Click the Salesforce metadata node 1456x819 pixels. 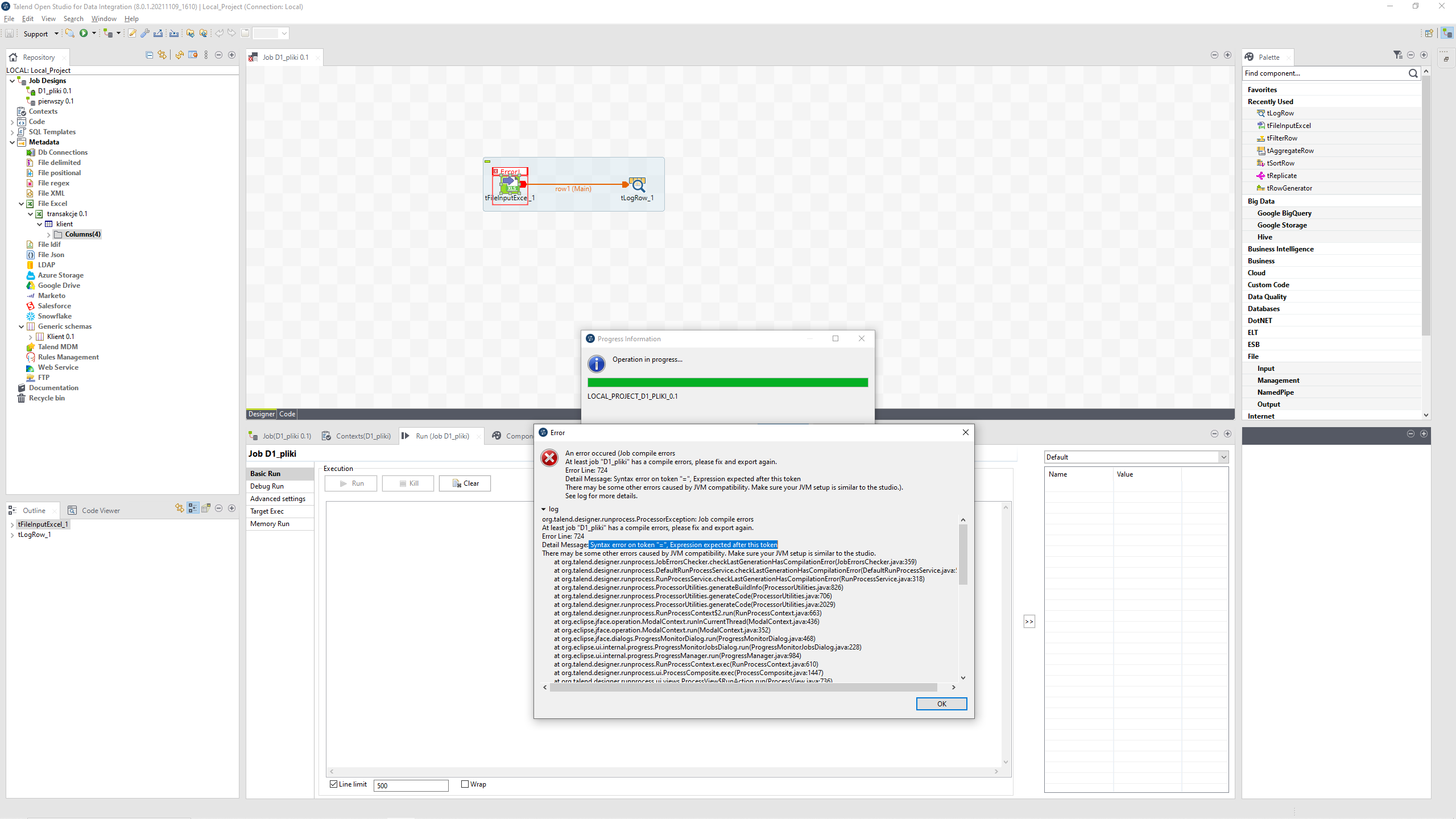pyautogui.click(x=54, y=306)
